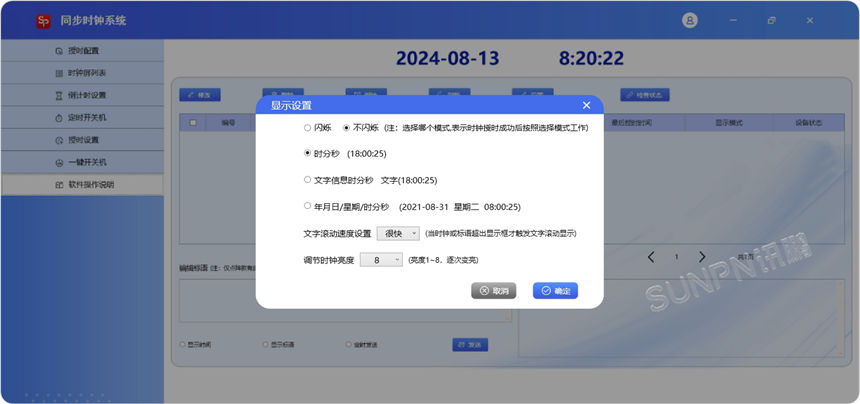Restore down the 同步时钟系统 window
Image resolution: width=860 pixels, height=404 pixels.
pos(772,20)
